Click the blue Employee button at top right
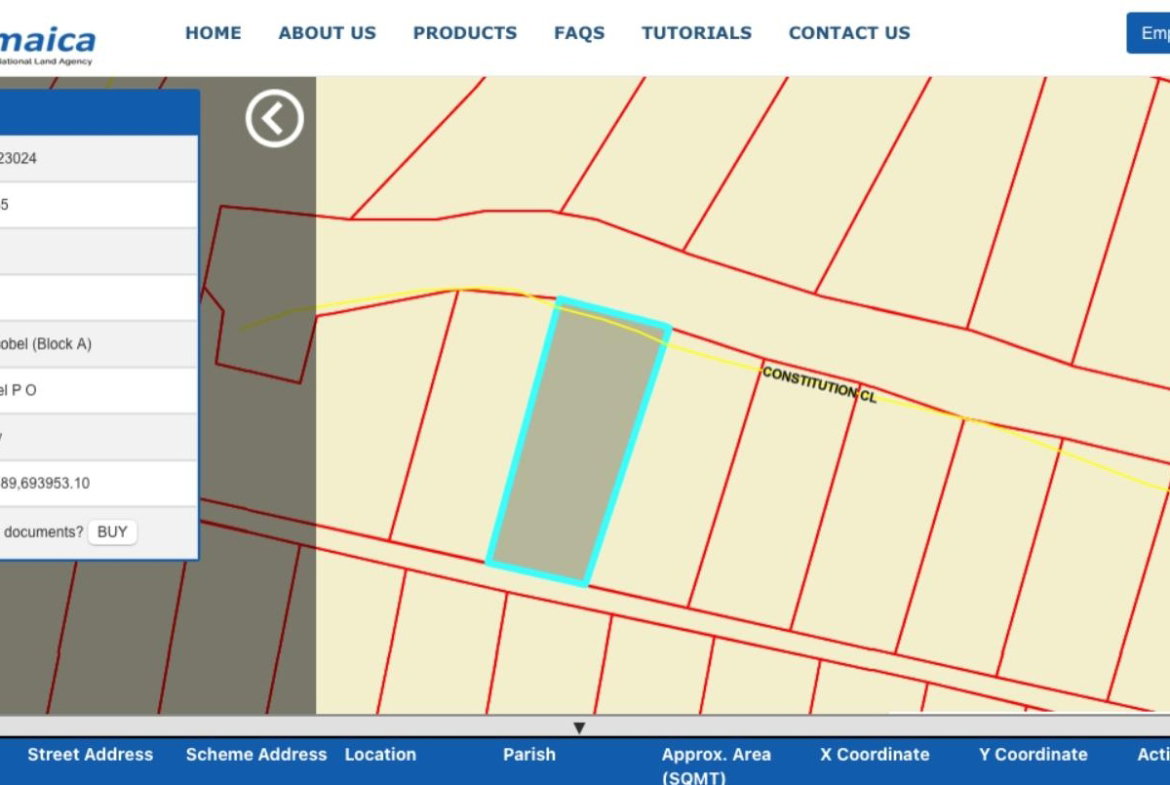Image resolution: width=1170 pixels, height=785 pixels. pos(1152,32)
